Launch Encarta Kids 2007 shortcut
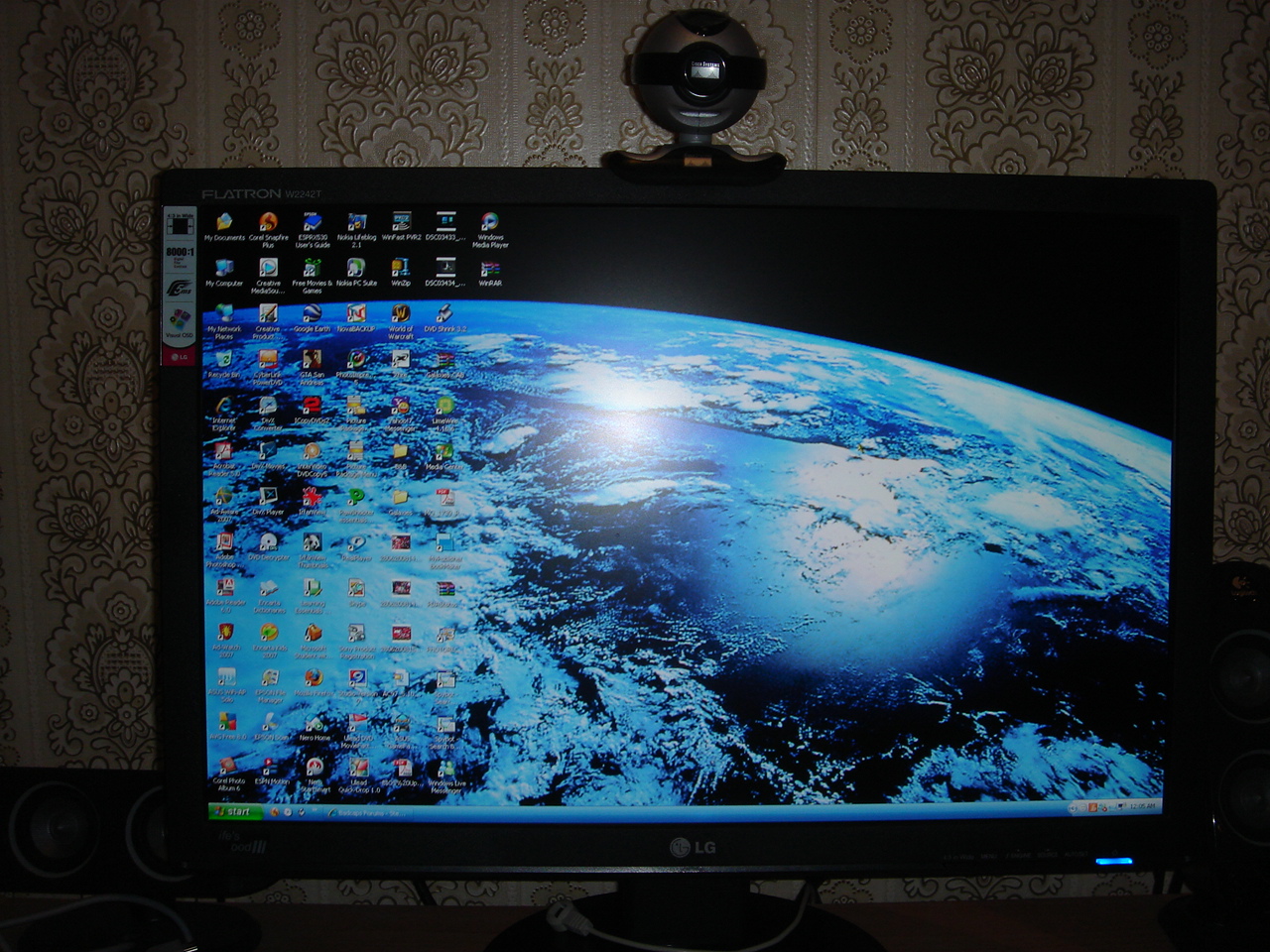 pos(269,641)
